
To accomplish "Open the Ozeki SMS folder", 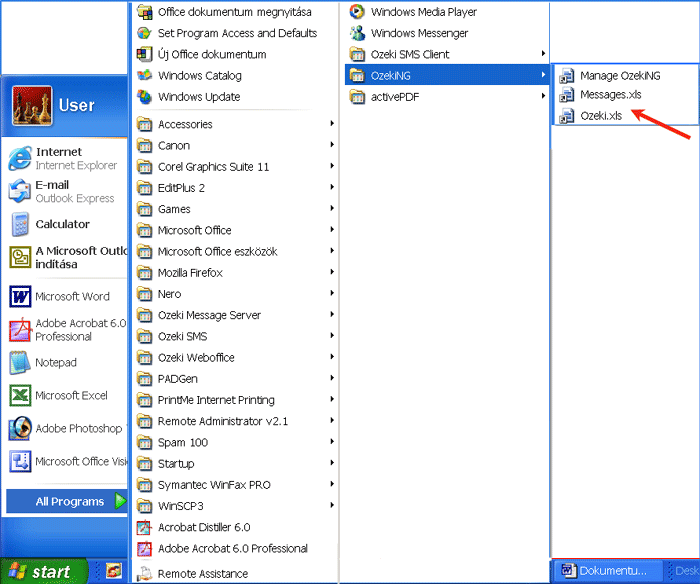I will pyautogui.click(x=236, y=336).
